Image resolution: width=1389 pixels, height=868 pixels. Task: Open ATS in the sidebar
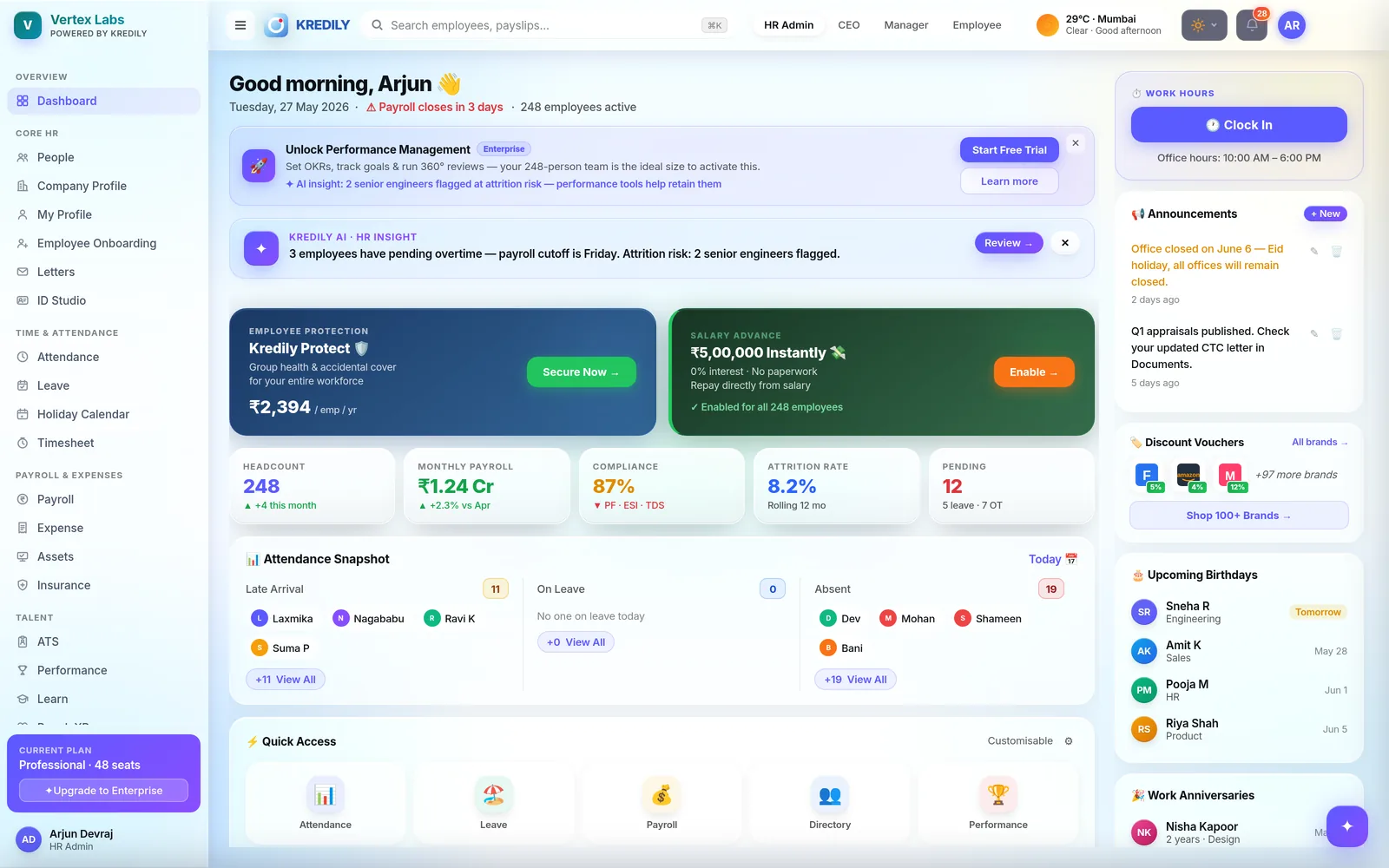[x=103, y=641]
